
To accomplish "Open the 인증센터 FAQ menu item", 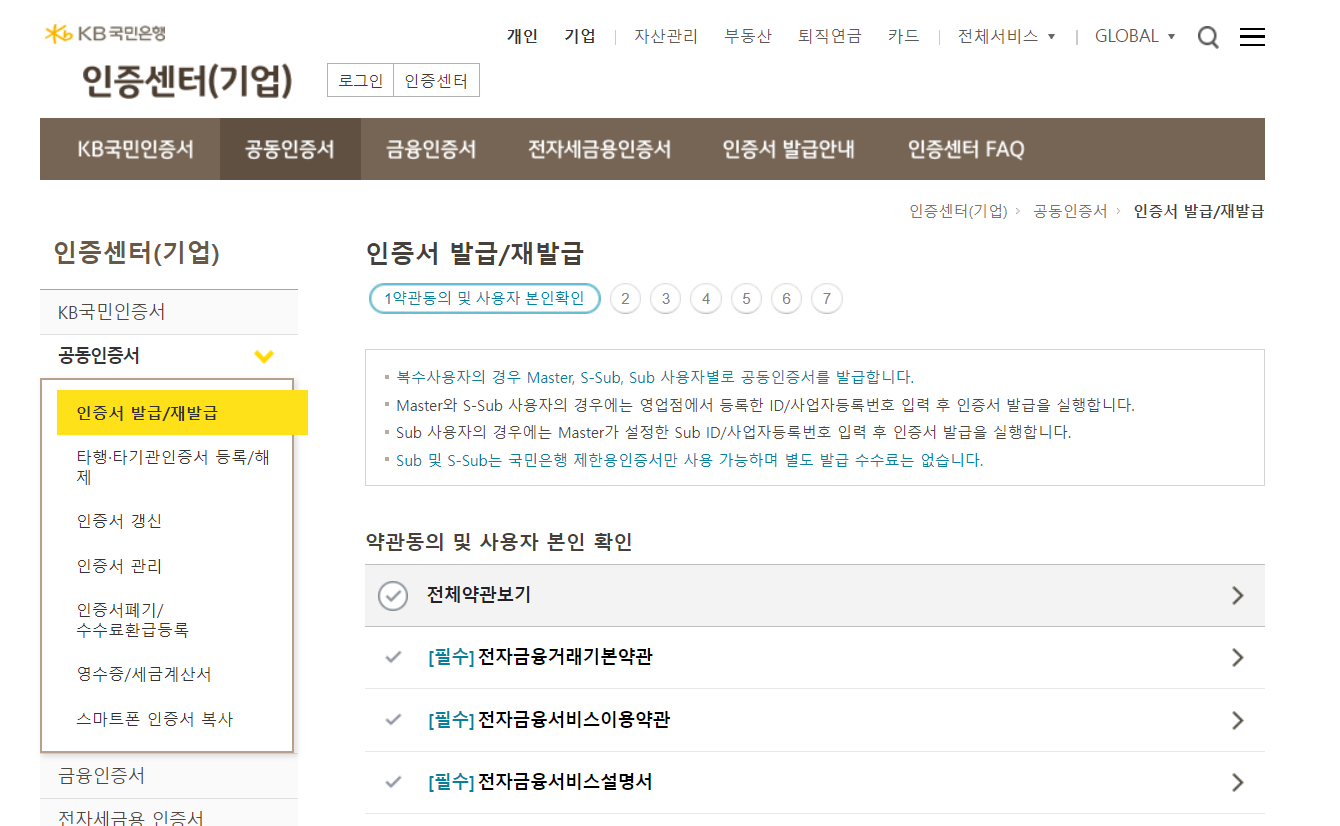I will tap(964, 148).
